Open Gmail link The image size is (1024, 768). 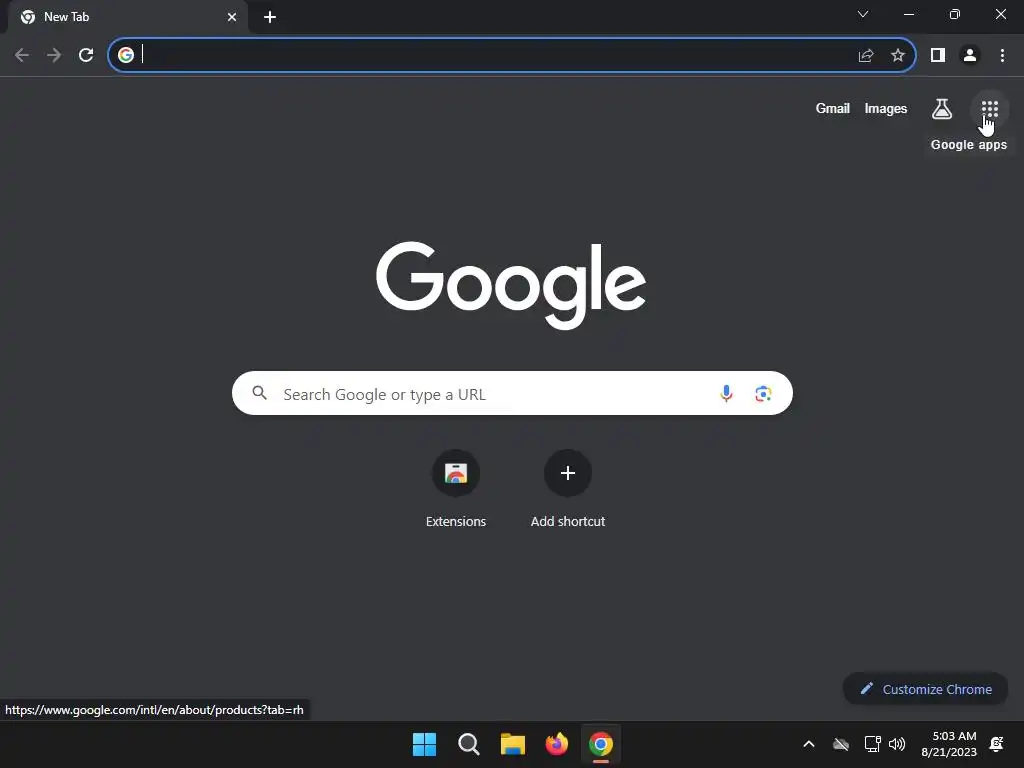click(x=833, y=108)
